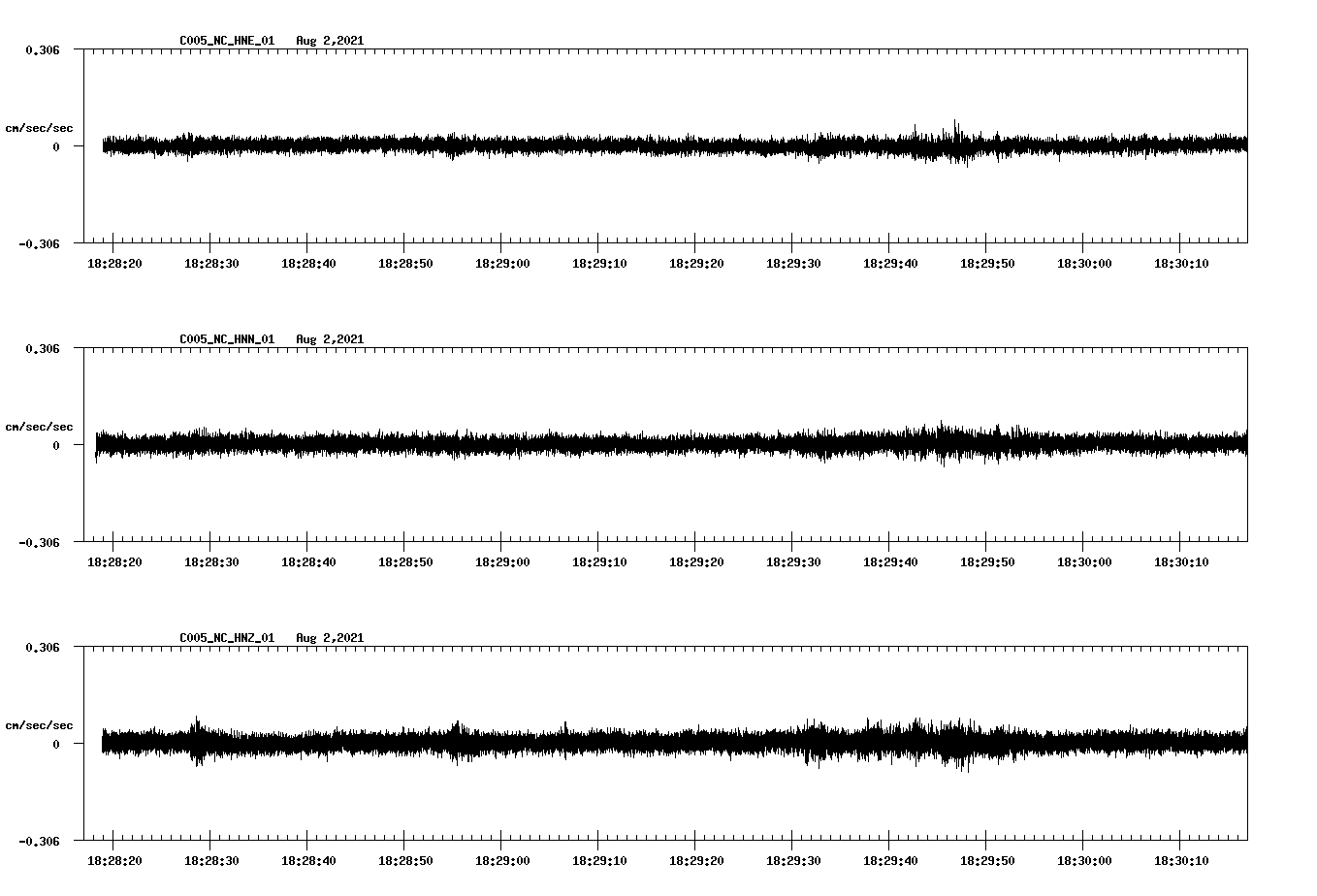Click 18:28:30 time label under HNZ plot
1317x896 pixels.
click(x=211, y=860)
